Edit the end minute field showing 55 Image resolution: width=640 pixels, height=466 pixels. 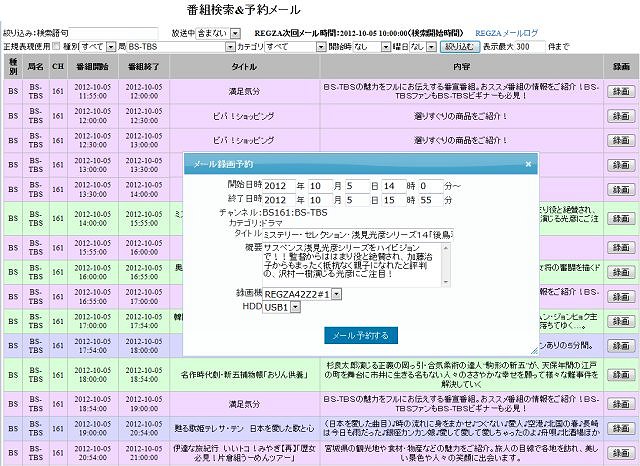[x=431, y=200]
